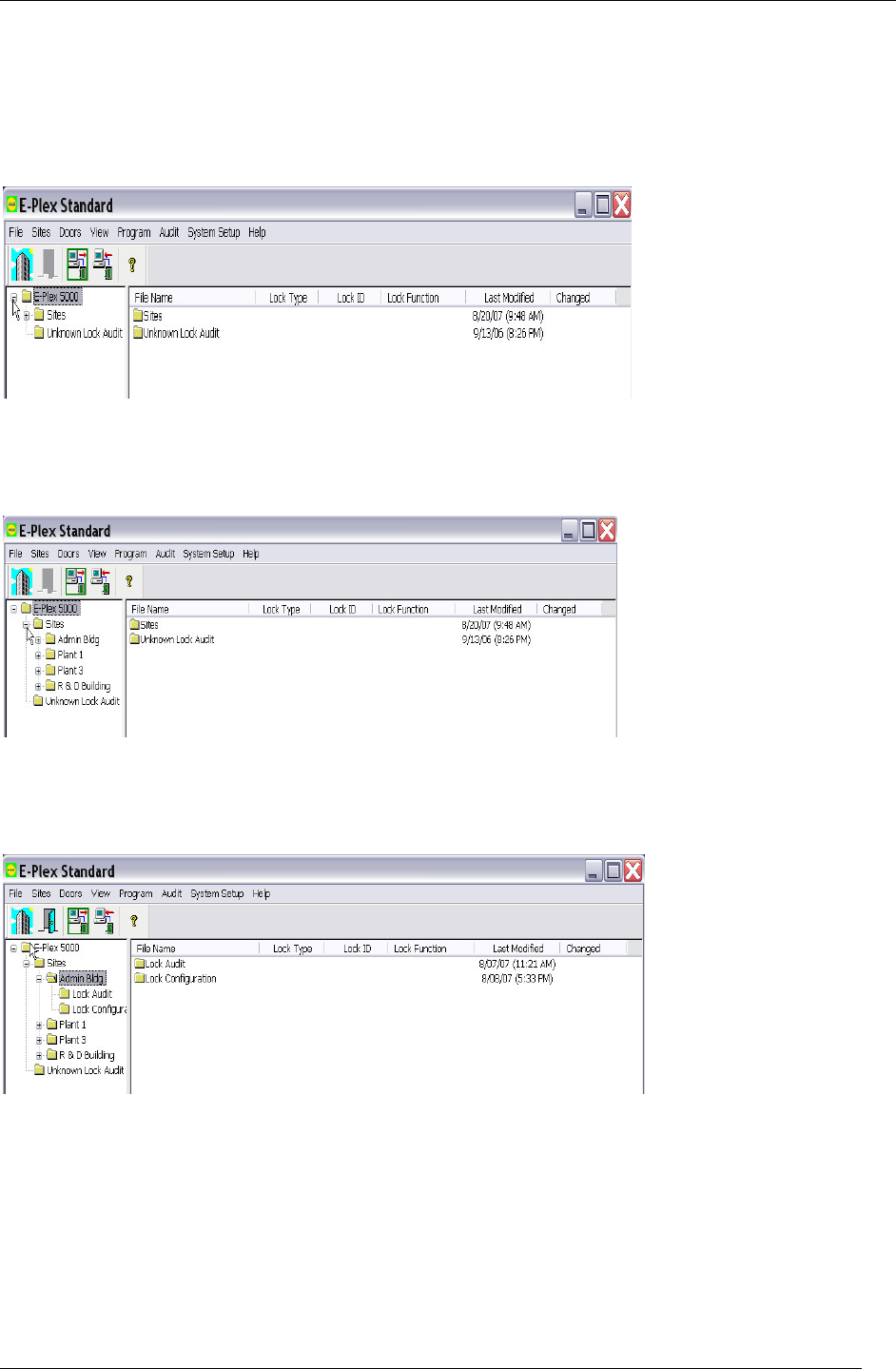Click Sites folder row in top window file list
896x1369 pixels.
coord(148,316)
